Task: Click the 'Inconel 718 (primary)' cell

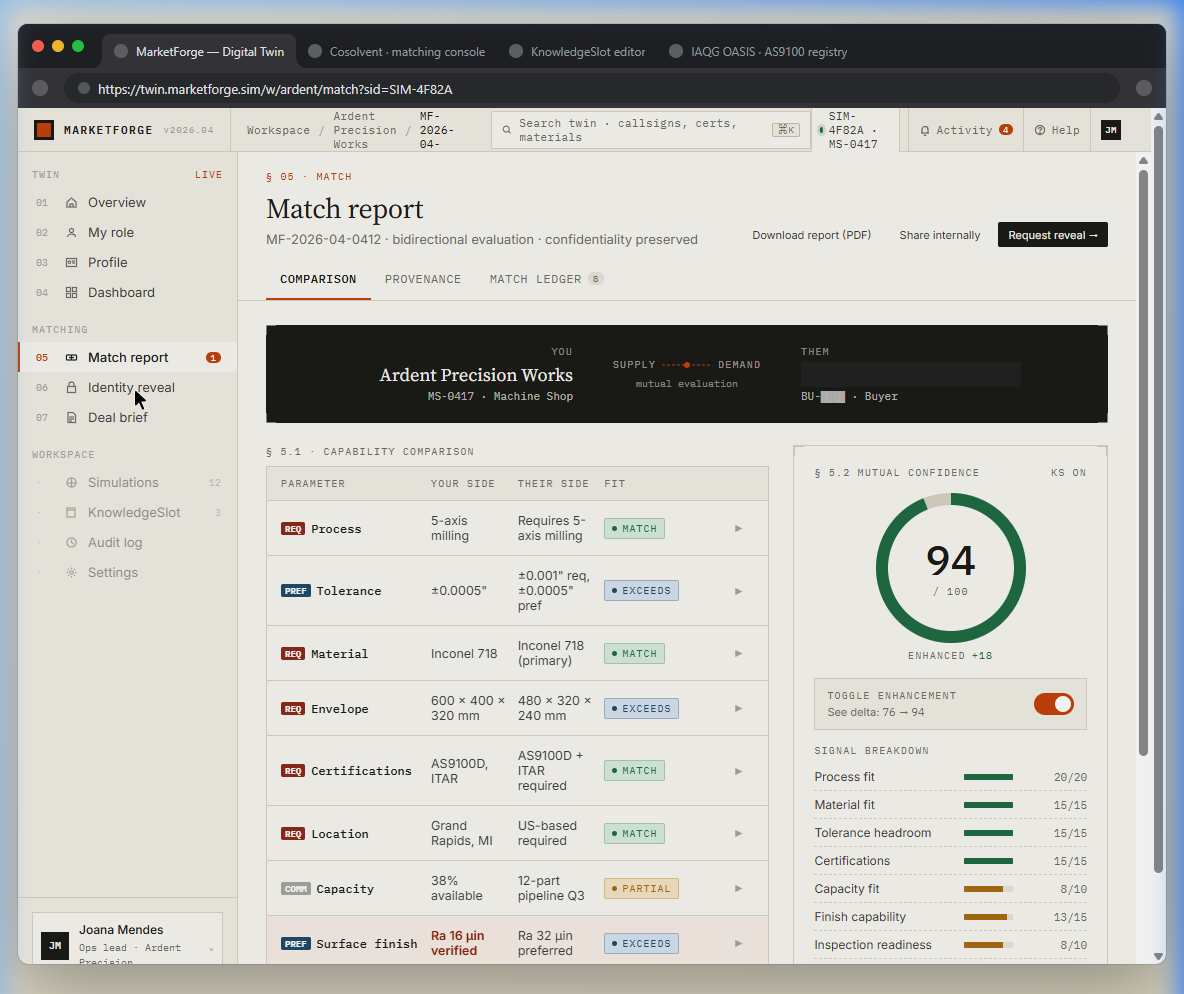Action: (551, 653)
